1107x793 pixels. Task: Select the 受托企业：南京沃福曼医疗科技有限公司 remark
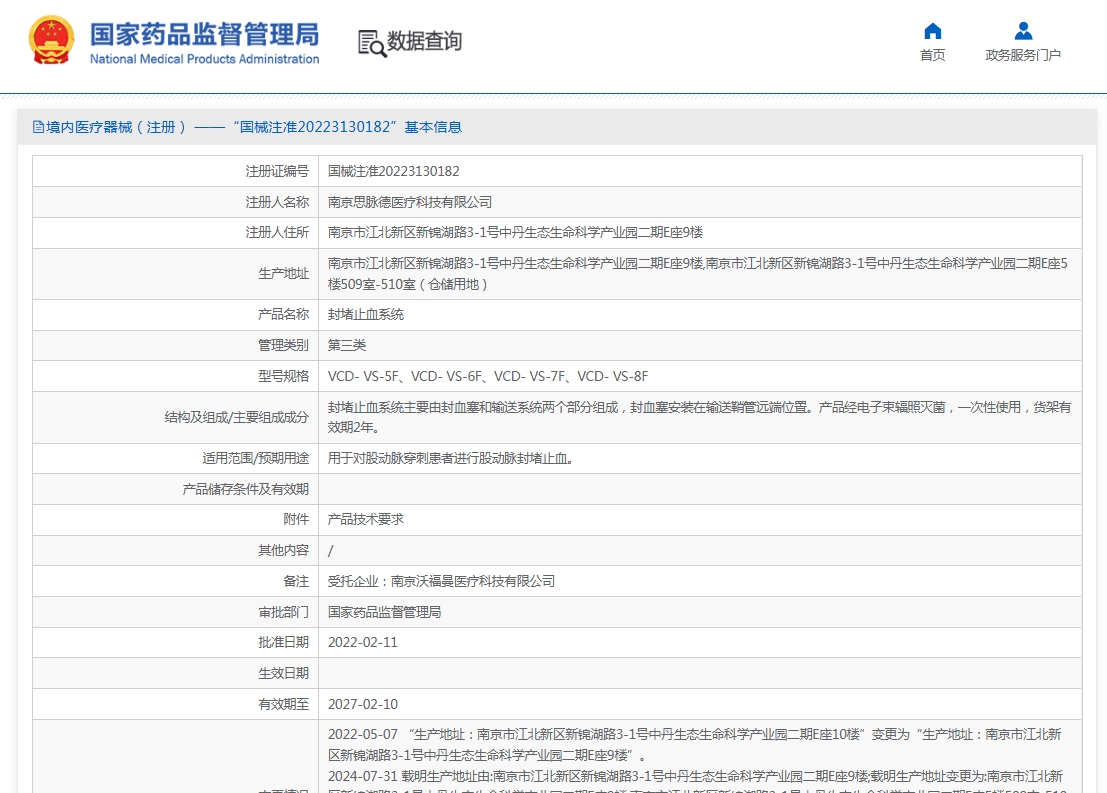(x=441, y=581)
